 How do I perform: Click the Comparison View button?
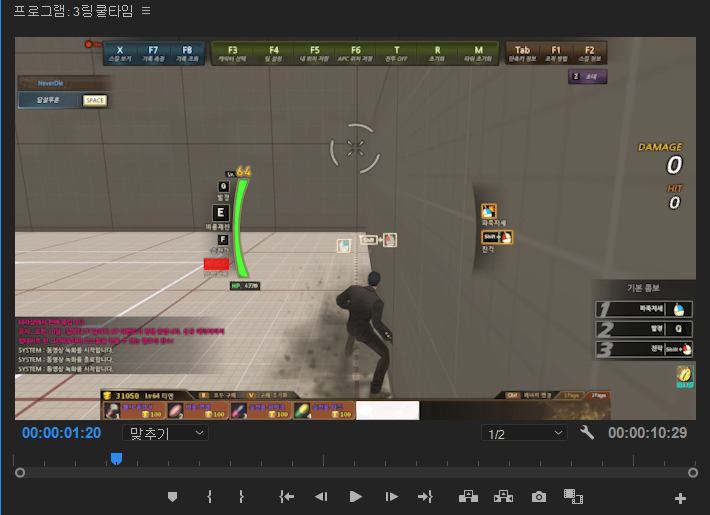click(x=573, y=496)
